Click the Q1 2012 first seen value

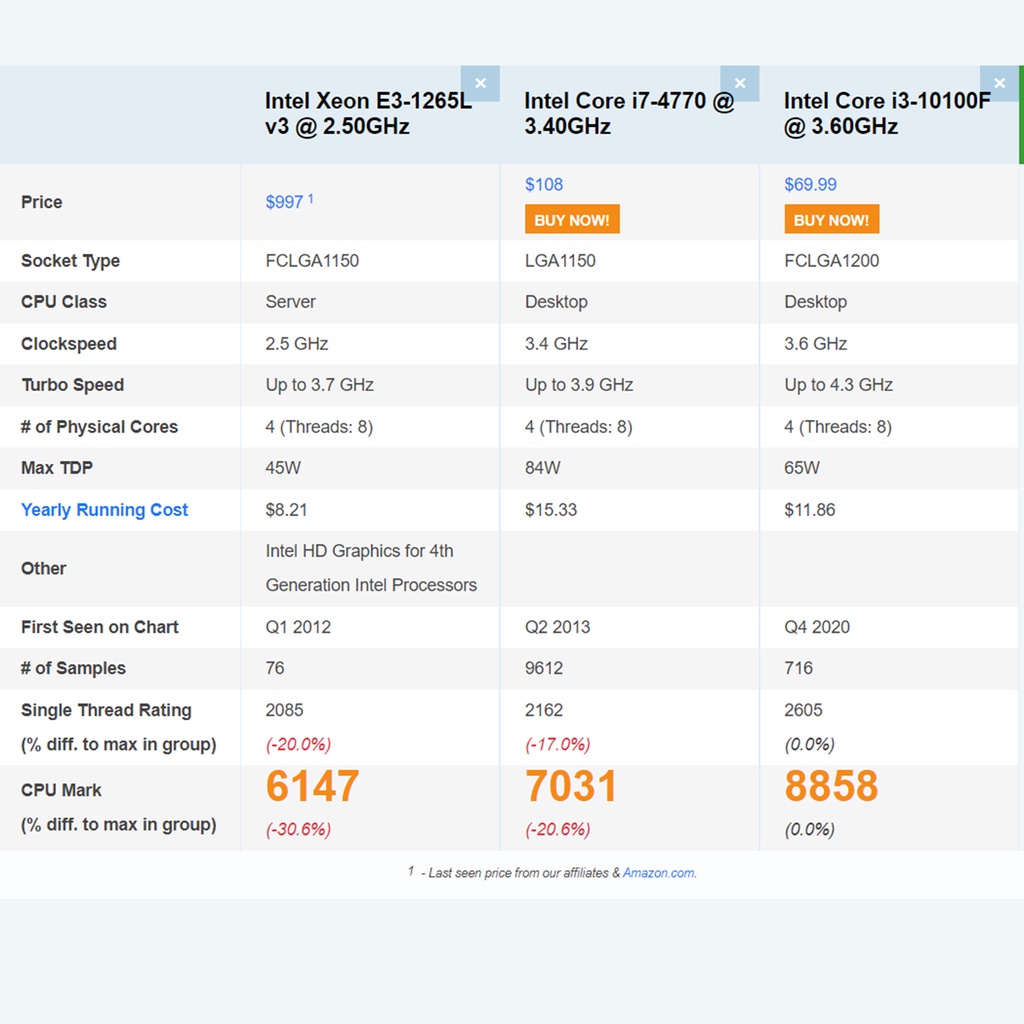point(298,627)
